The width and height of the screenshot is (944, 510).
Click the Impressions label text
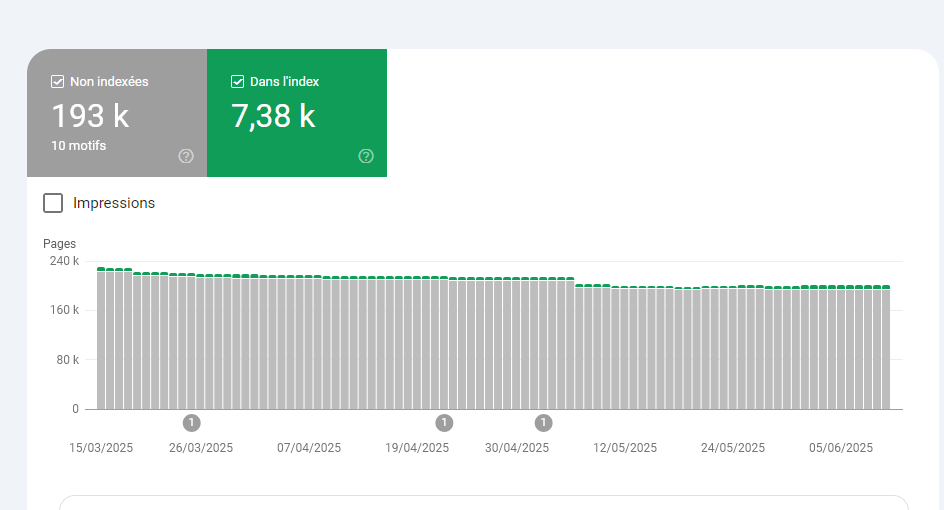[x=114, y=204]
